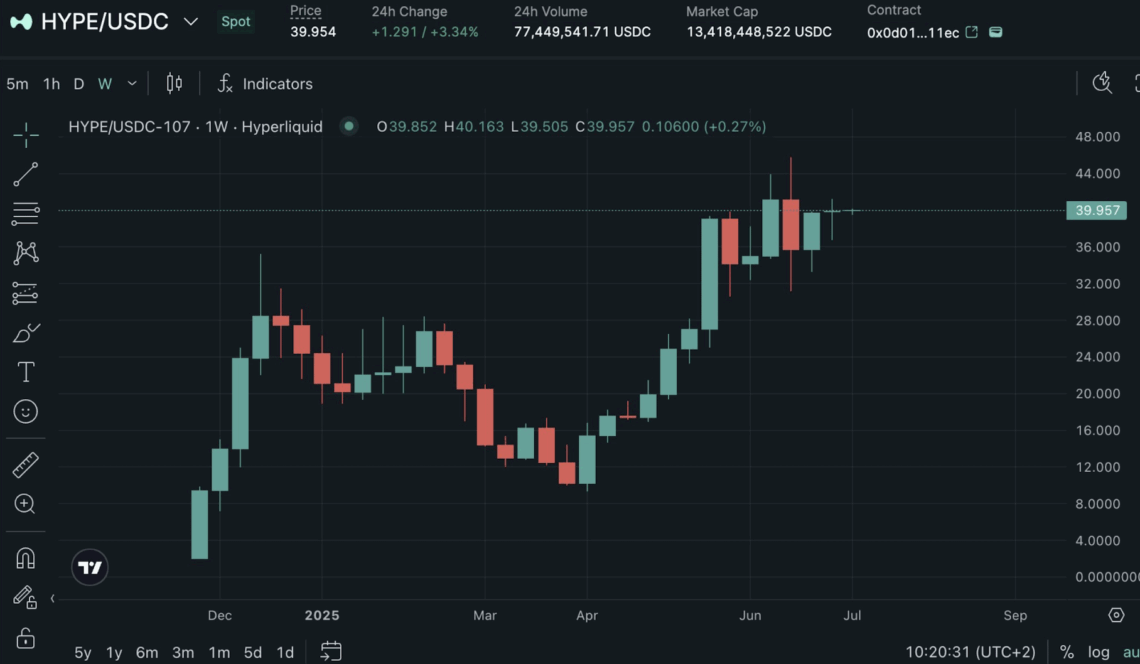Enable magnet mode for drawings

click(x=25, y=558)
